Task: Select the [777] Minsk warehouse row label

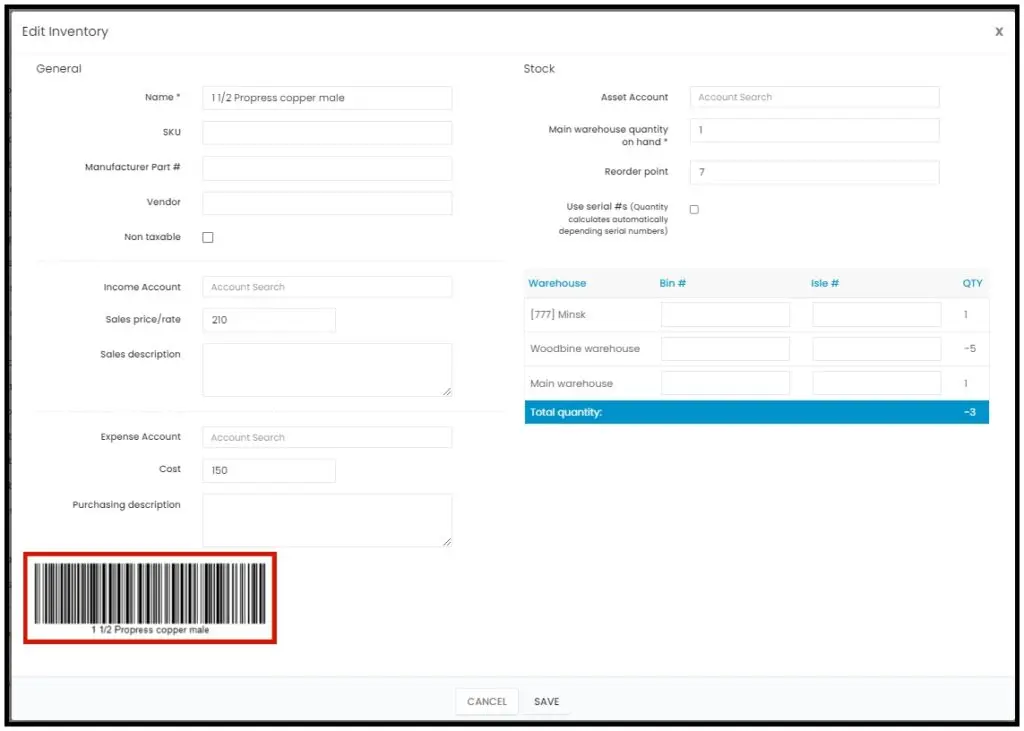Action: (x=558, y=314)
